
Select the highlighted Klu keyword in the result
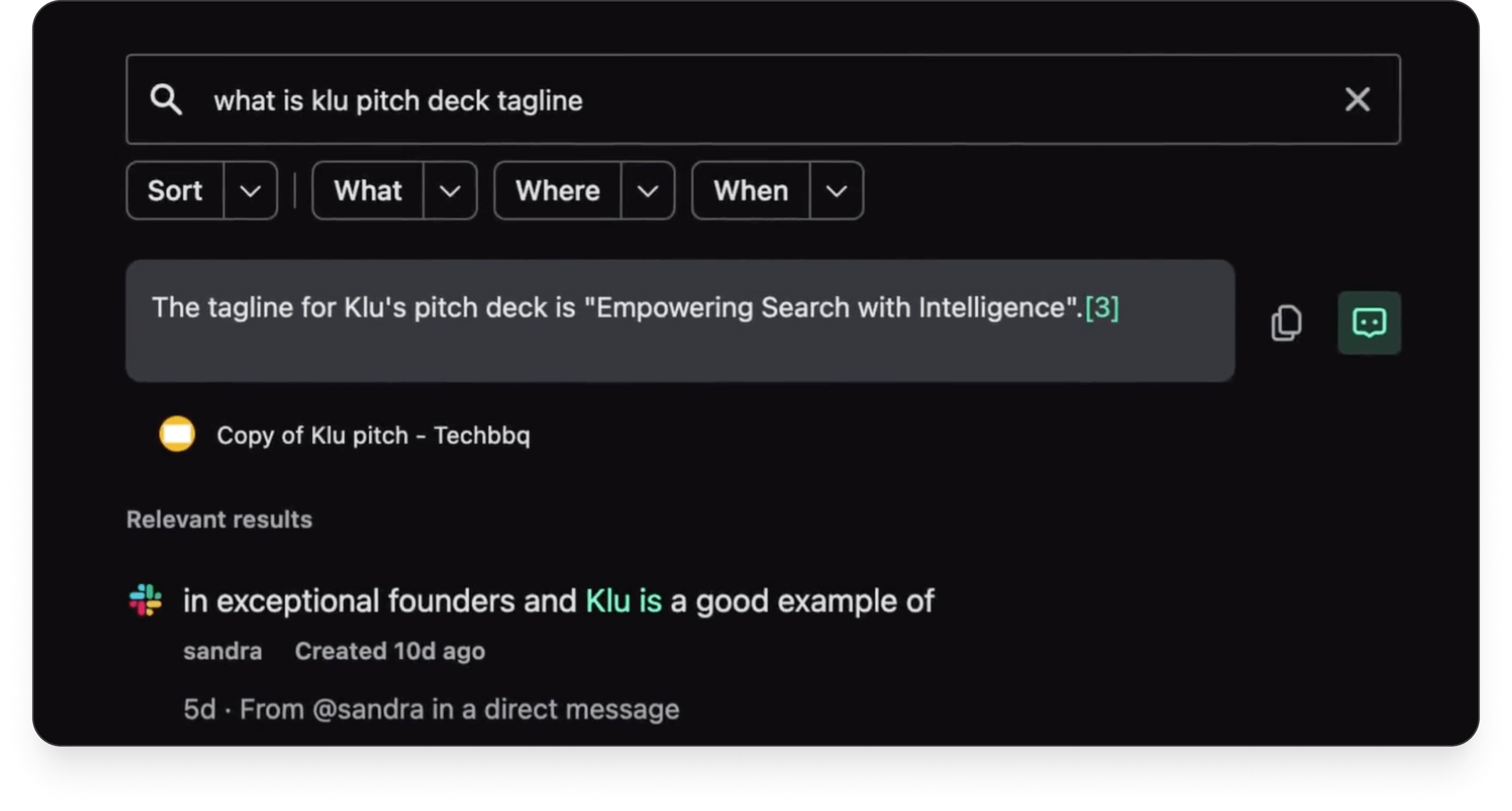click(x=623, y=600)
